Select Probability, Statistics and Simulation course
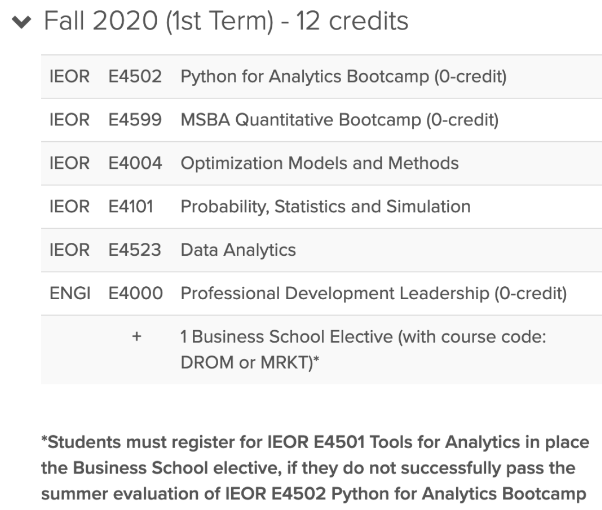Image resolution: width=602 pixels, height=510 pixels. coord(325,207)
